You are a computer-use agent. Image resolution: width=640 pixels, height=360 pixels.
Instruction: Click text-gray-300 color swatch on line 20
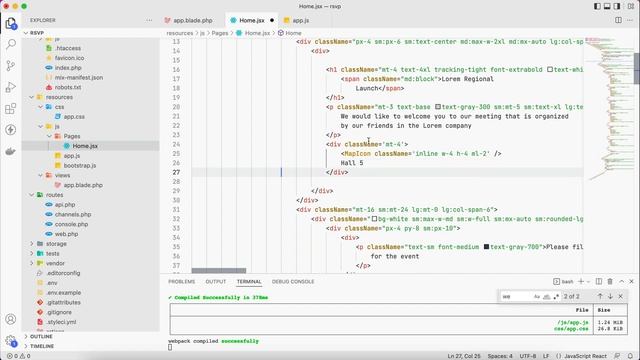[x=438, y=107]
